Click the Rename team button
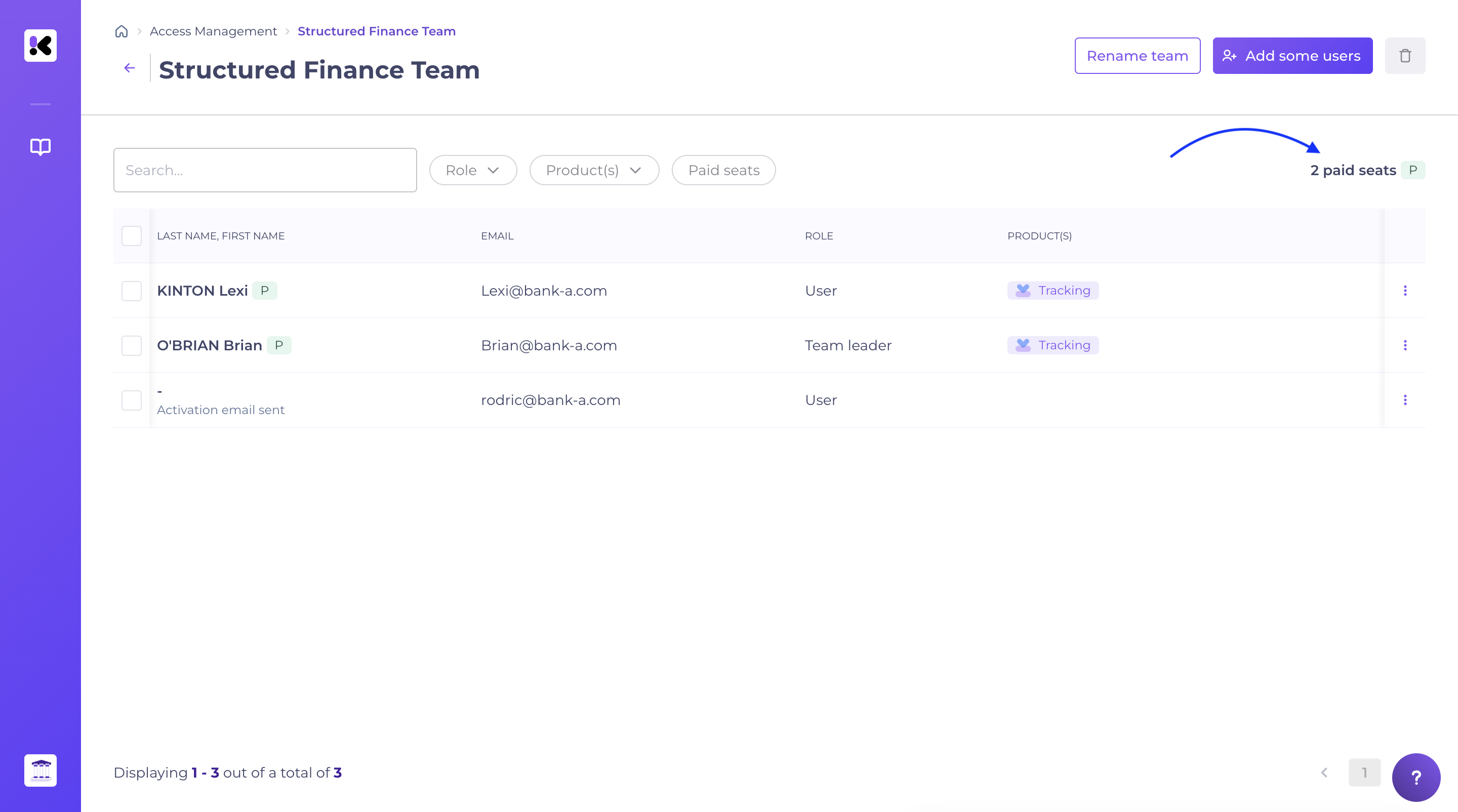 [x=1137, y=56]
